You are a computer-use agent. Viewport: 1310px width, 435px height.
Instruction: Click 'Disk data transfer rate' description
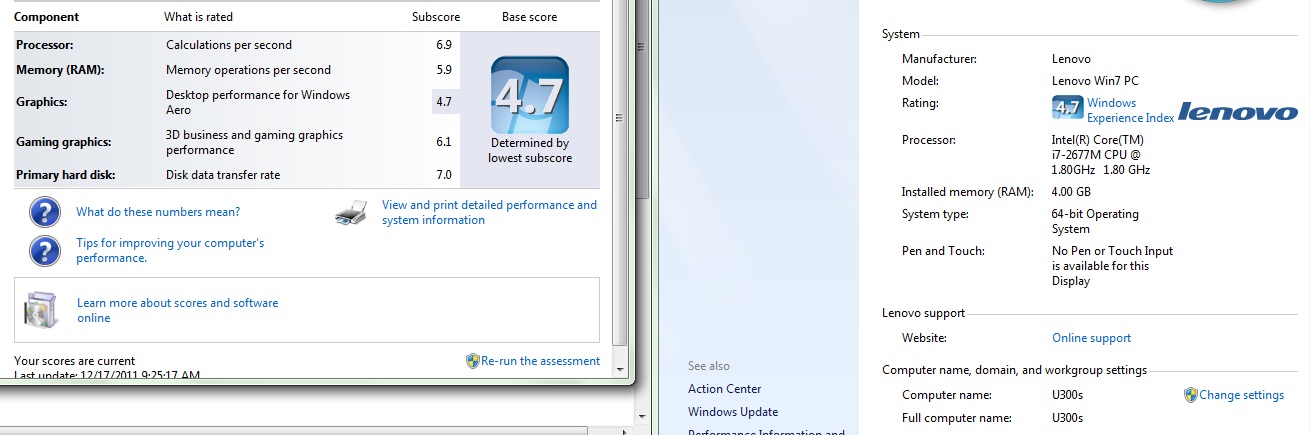click(223, 175)
